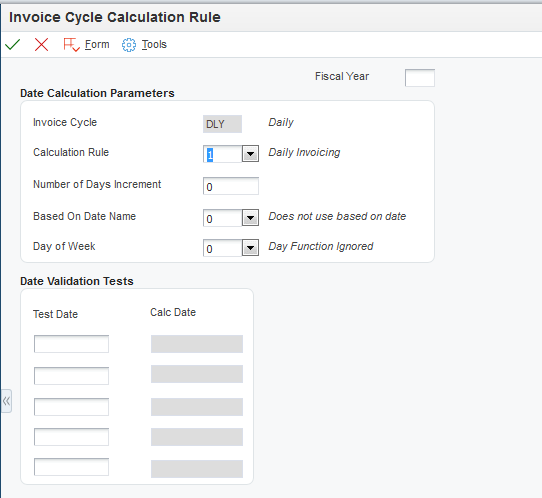Click the Based On Date Name value field

point(223,218)
